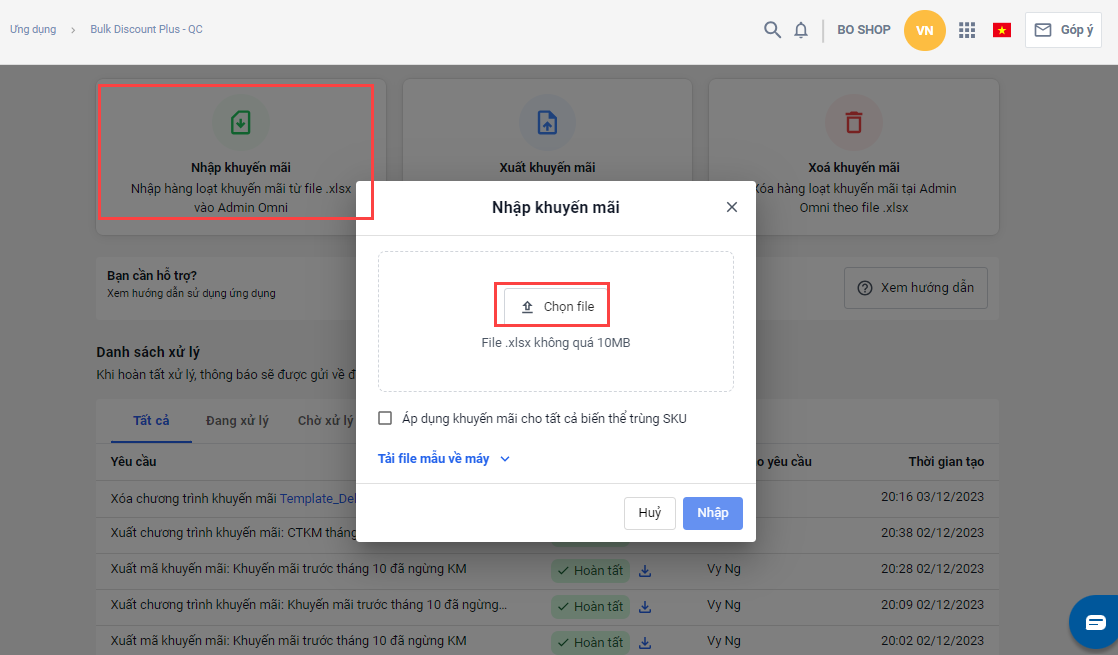Open the notifications bell
The width and height of the screenshot is (1118, 655).
[x=801, y=30]
